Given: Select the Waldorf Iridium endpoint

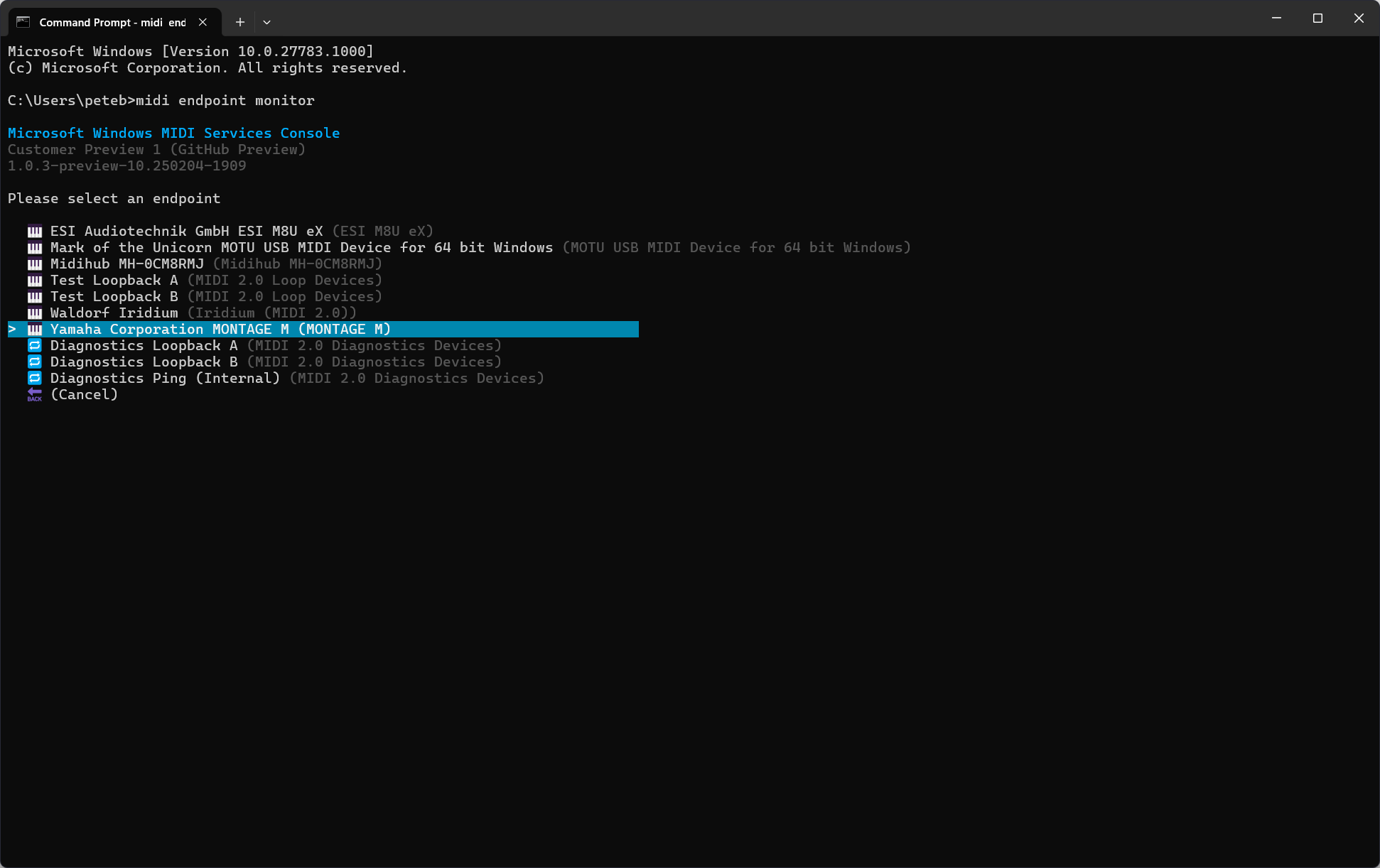Looking at the screenshot, I should [203, 313].
